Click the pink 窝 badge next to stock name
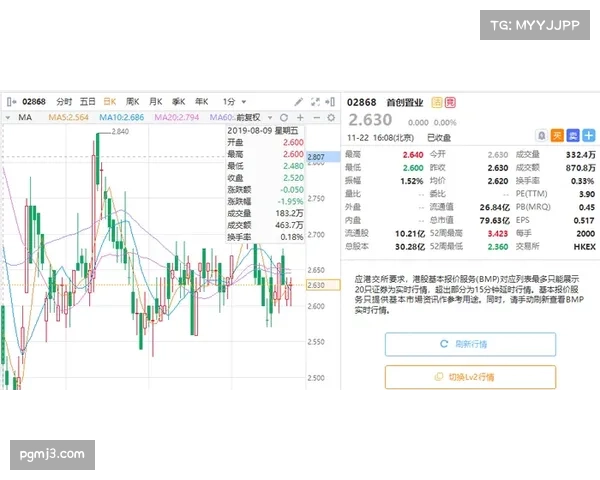The image size is (600, 480). (x=450, y=103)
